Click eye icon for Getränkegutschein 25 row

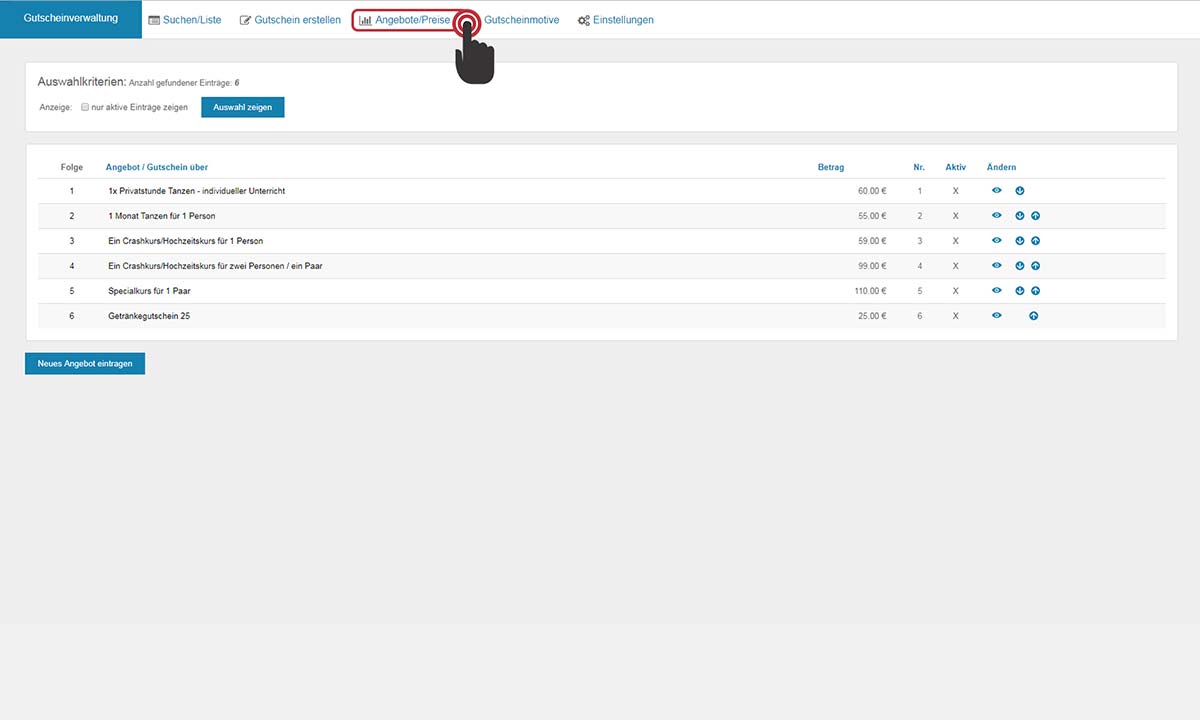(x=996, y=315)
